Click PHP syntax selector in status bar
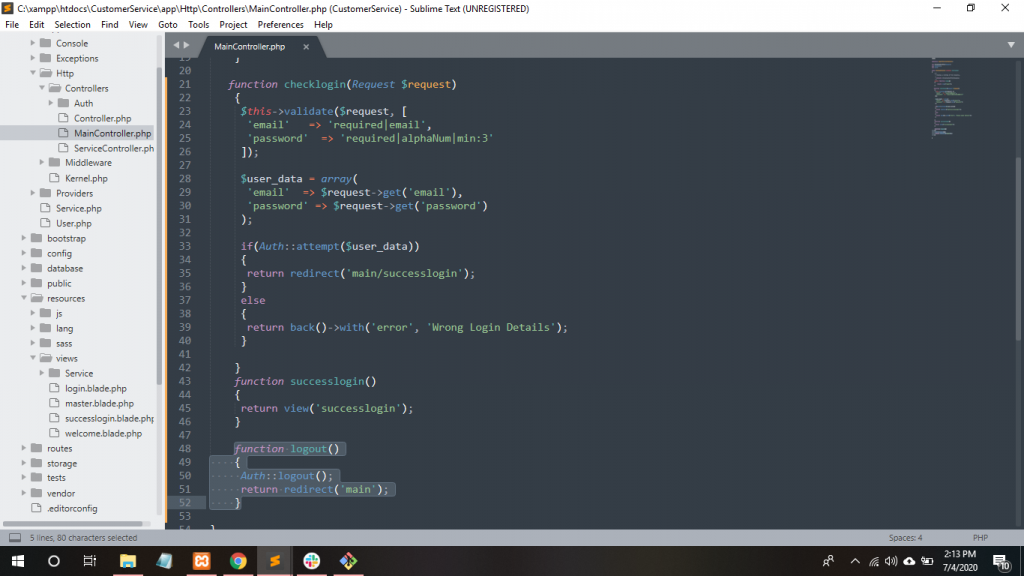Image resolution: width=1024 pixels, height=576 pixels. 980,538
